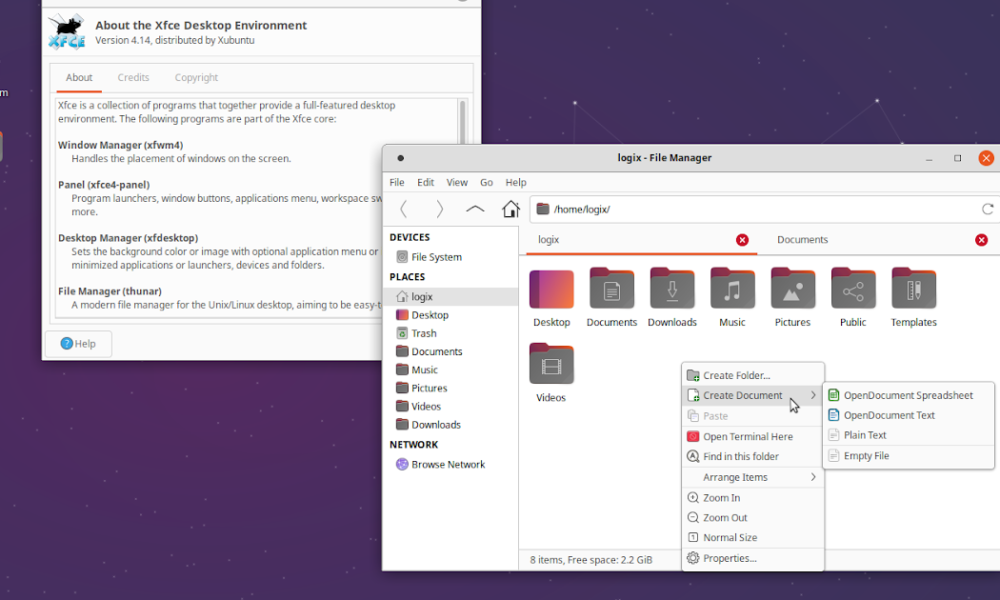Choose Normal Size from context menu
1000x600 pixels.
pyautogui.click(x=753, y=538)
